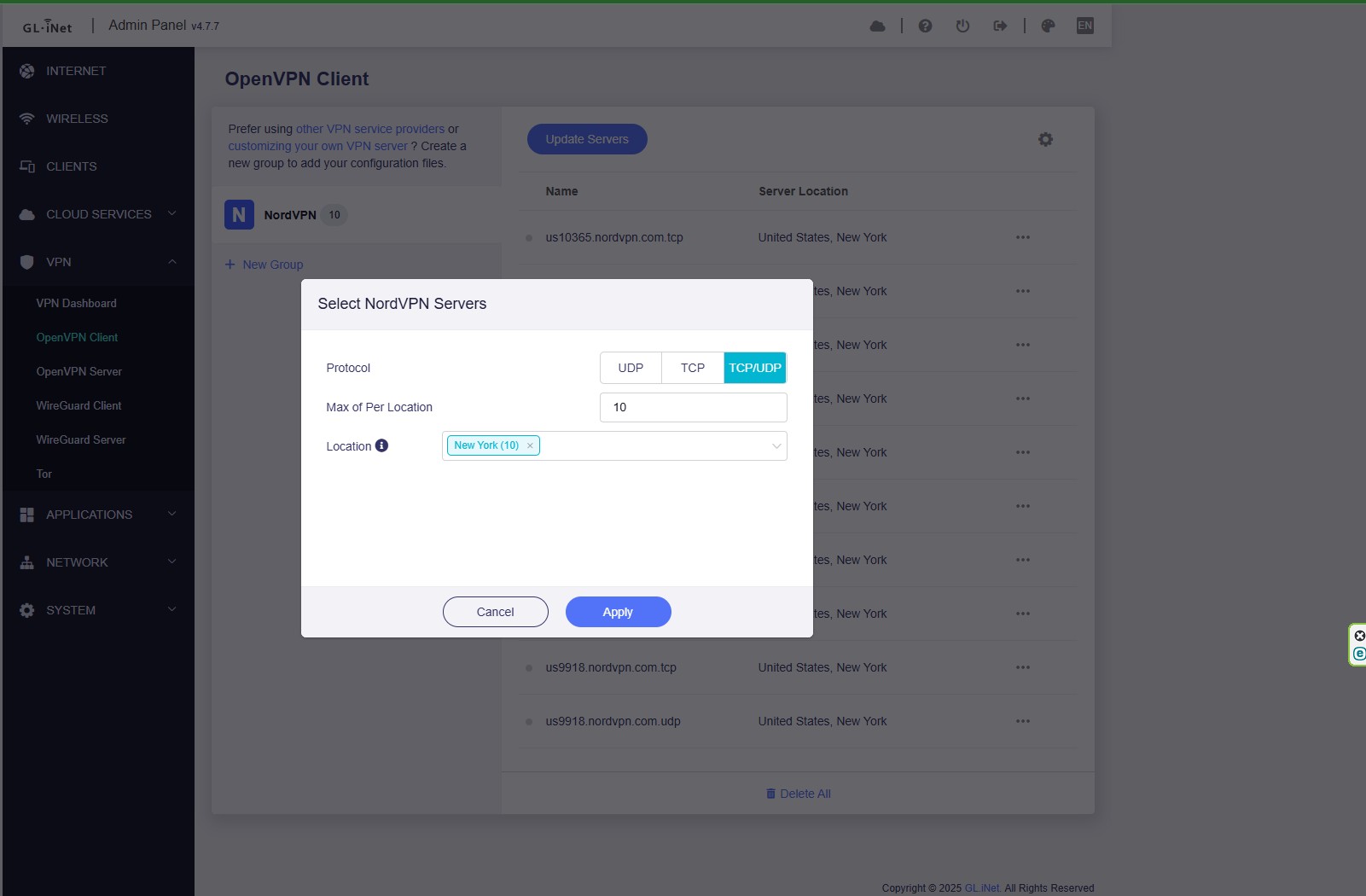The image size is (1366, 896).
Task: Open WireGuard Client in sidebar
Action: pos(78,405)
